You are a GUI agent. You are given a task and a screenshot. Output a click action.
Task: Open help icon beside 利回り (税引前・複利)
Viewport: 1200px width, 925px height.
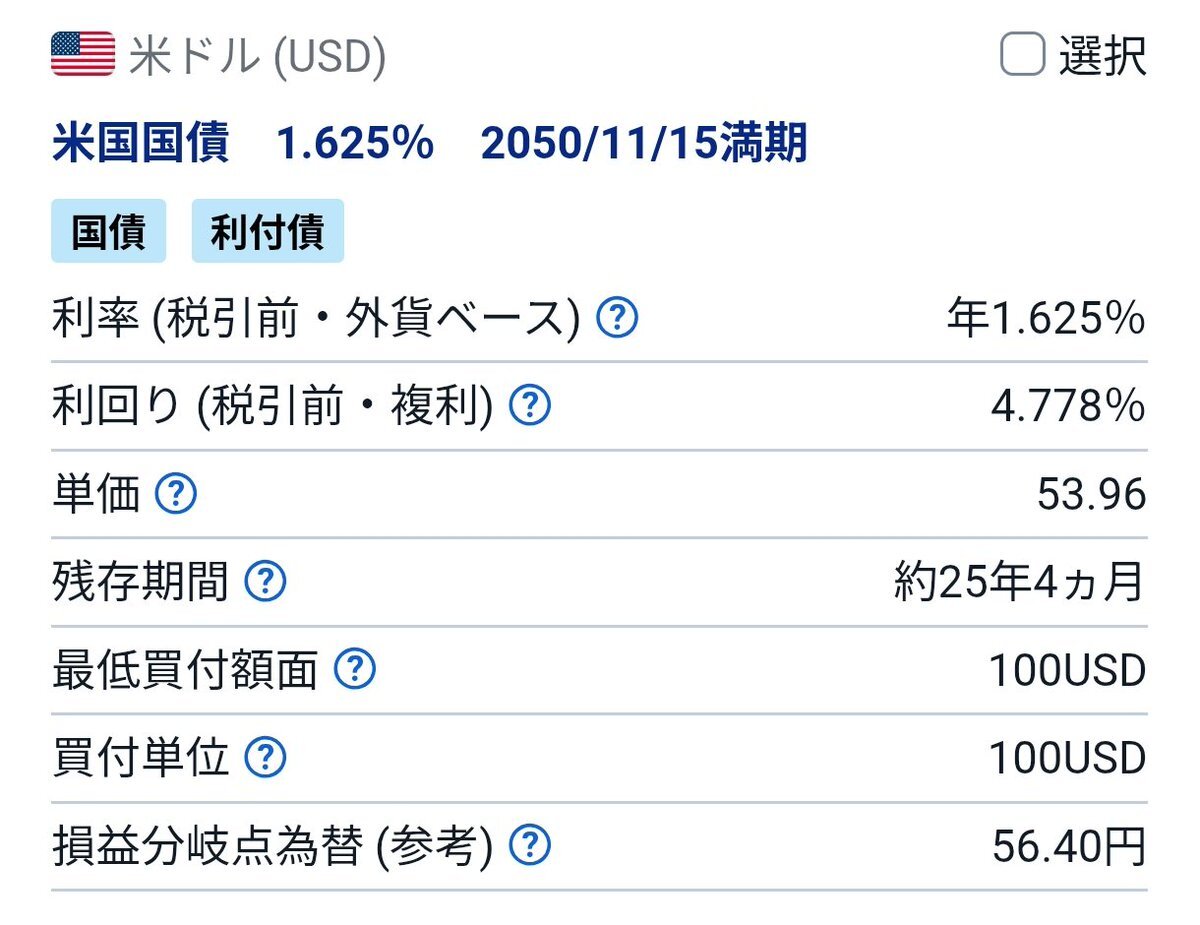click(x=530, y=406)
